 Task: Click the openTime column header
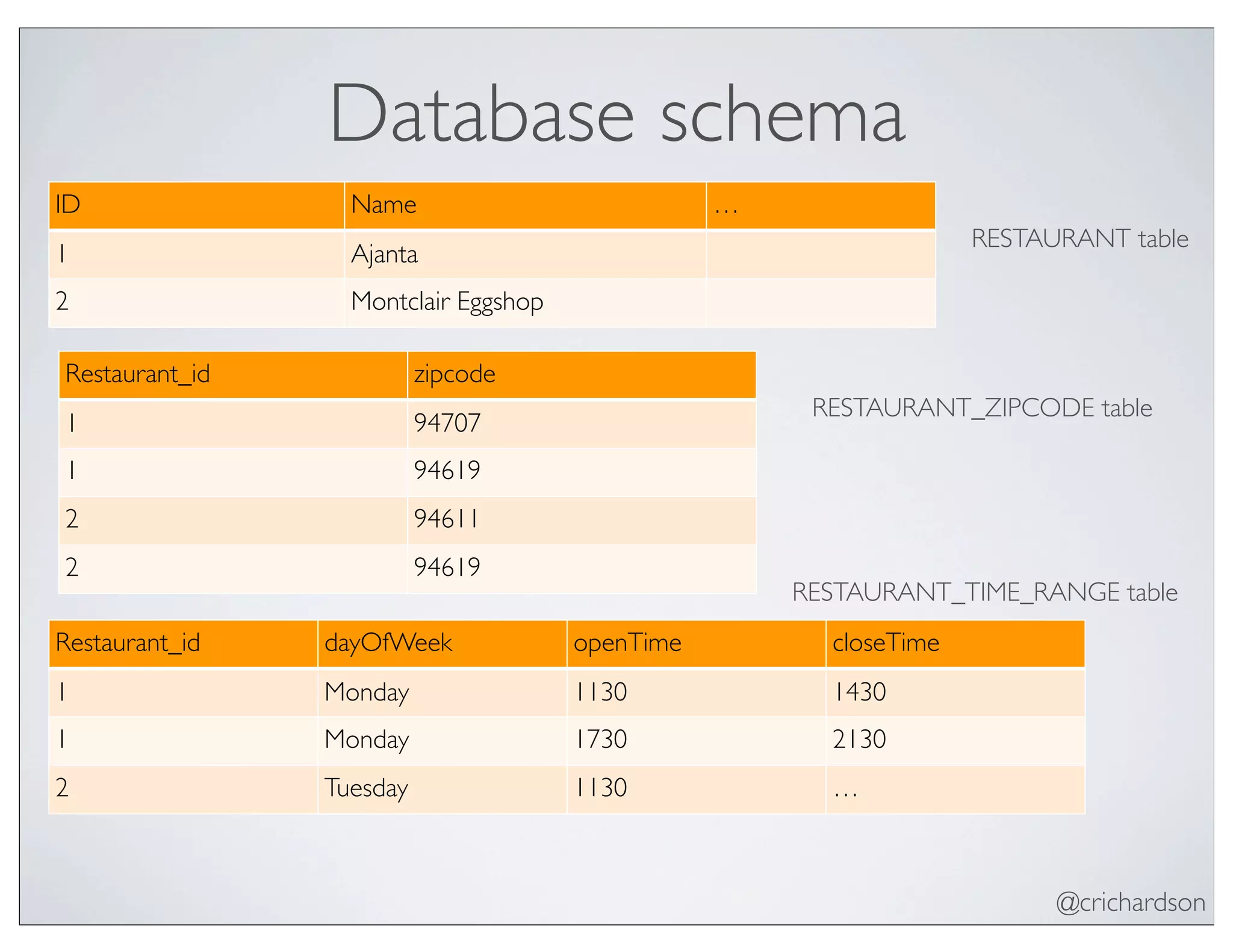pyautogui.click(x=627, y=643)
